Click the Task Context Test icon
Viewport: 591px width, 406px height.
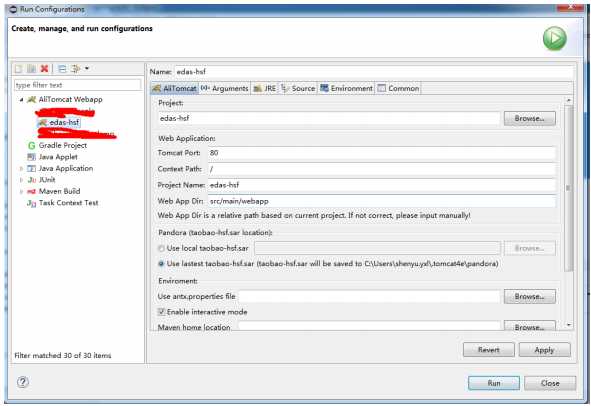32,203
